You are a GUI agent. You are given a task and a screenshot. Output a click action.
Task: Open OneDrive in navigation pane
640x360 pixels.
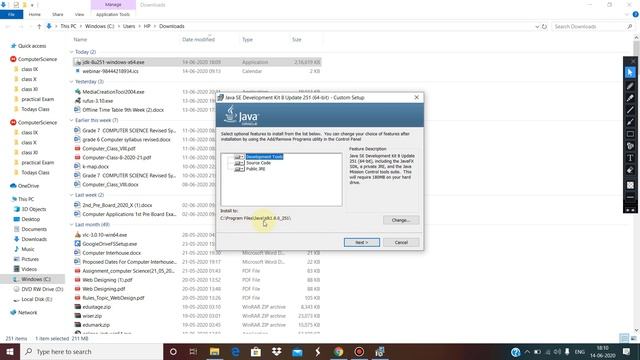tap(28, 186)
